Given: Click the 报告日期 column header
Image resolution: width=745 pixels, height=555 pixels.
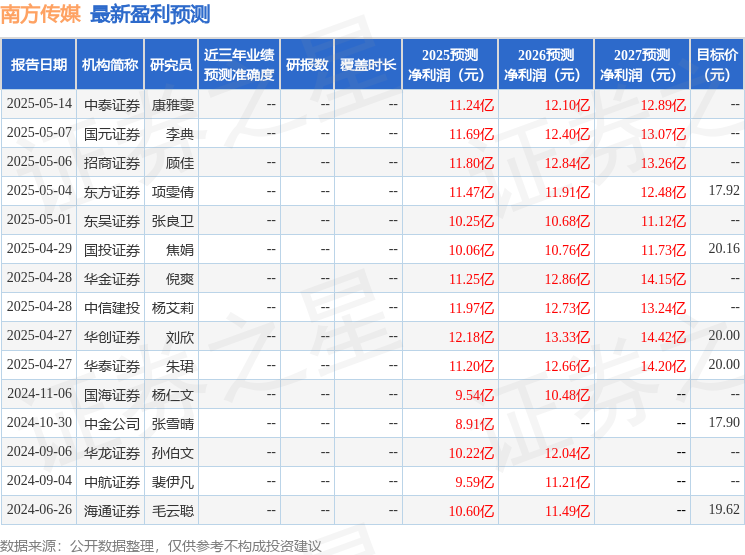Looking at the screenshot, I should pos(38,65).
